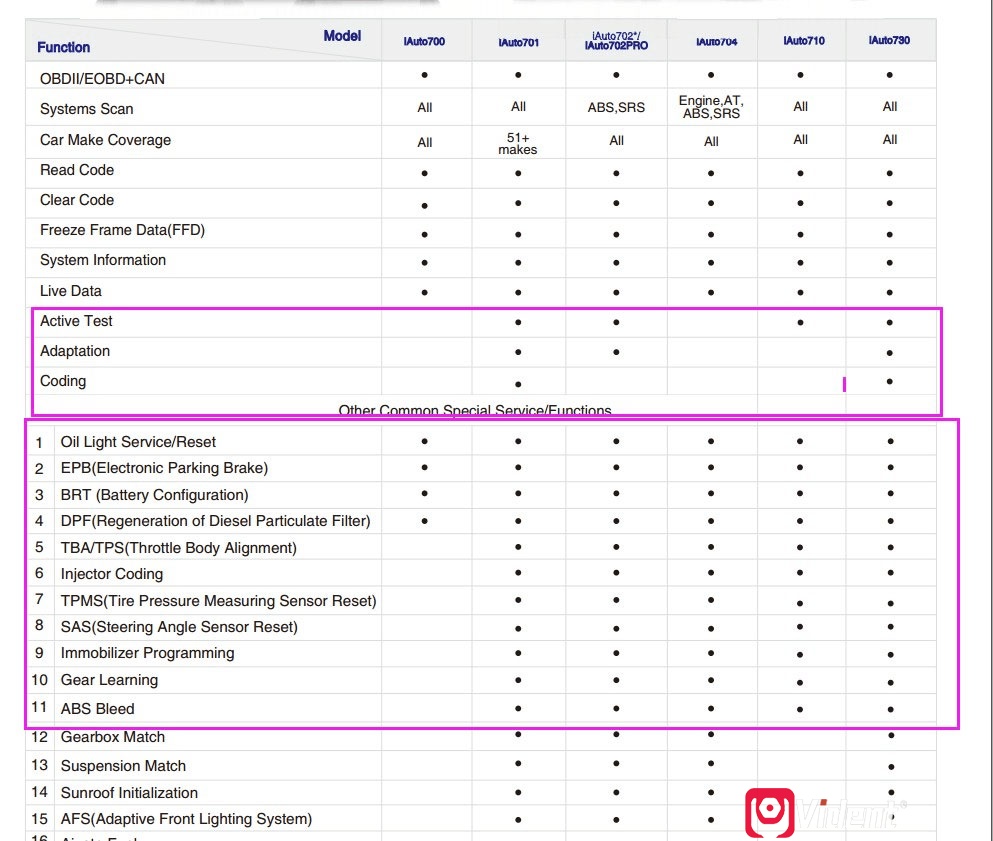993x841 pixels.
Task: Click the "Active Test" row label
Action: tap(76, 321)
